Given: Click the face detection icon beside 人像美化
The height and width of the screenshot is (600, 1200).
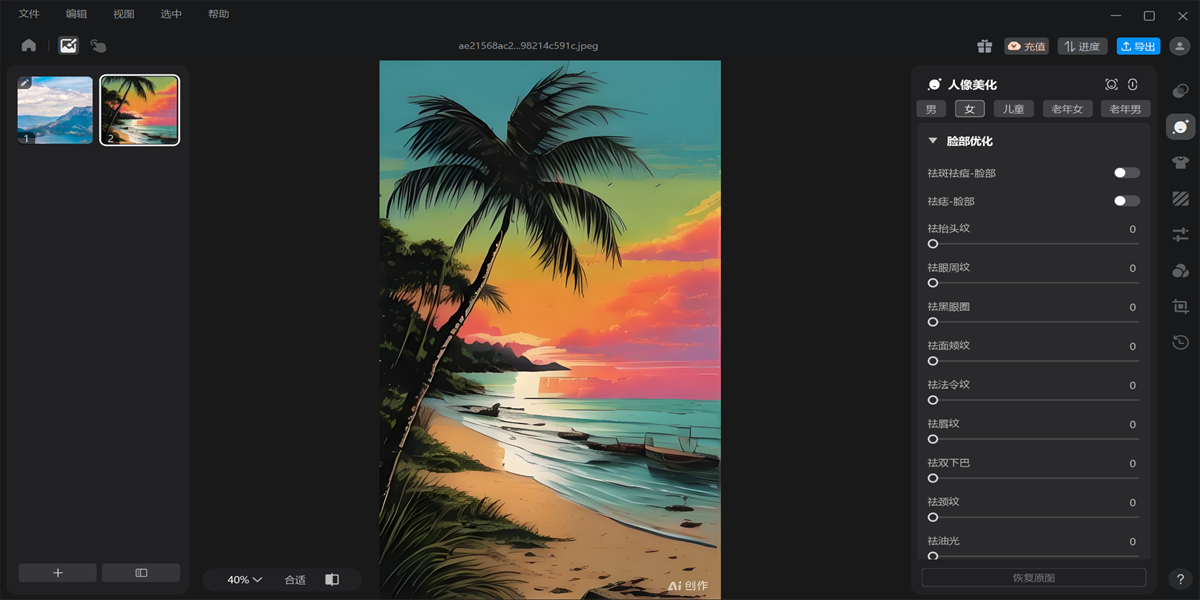Looking at the screenshot, I should 1111,85.
